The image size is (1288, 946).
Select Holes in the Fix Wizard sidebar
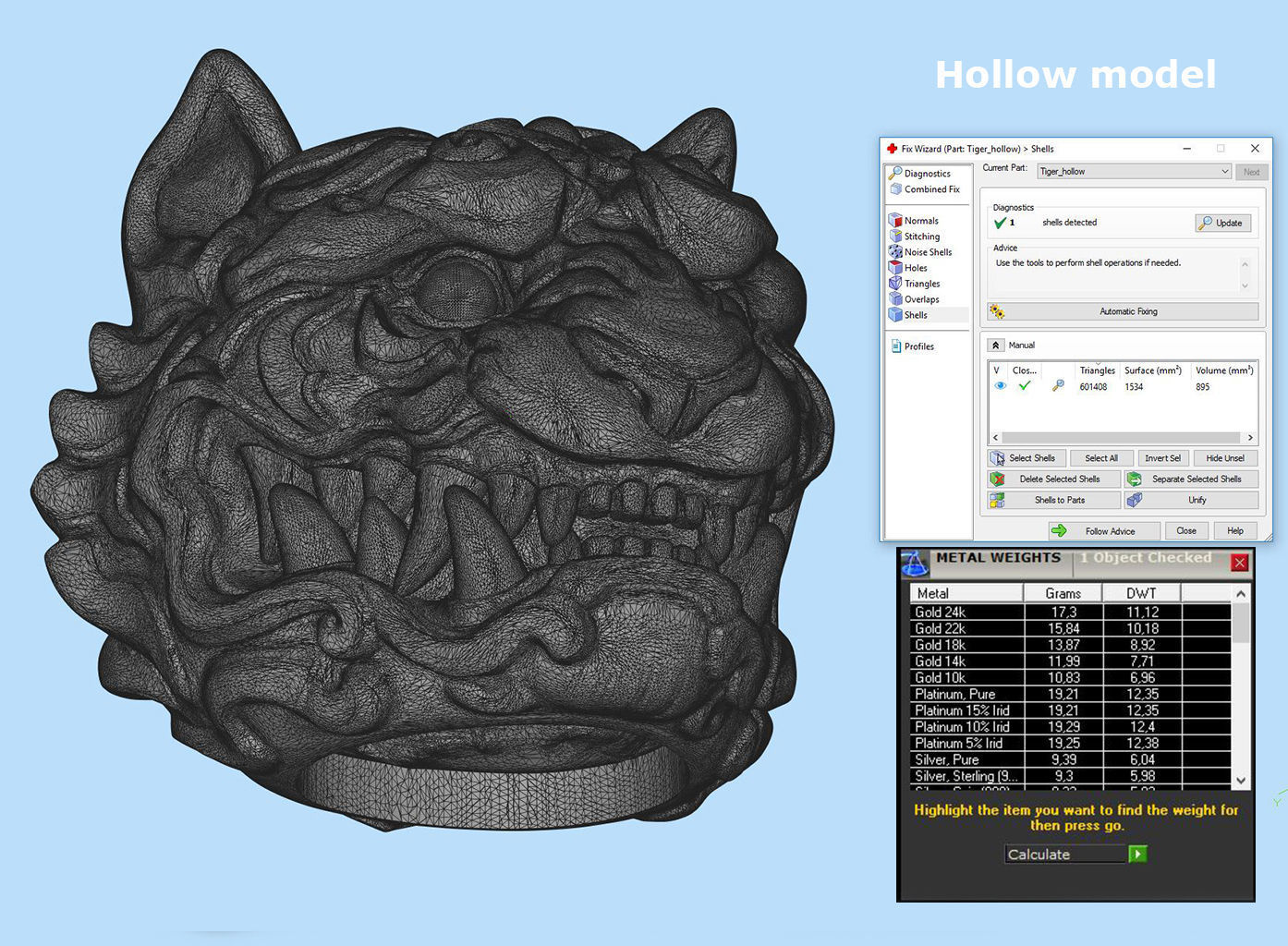(908, 268)
